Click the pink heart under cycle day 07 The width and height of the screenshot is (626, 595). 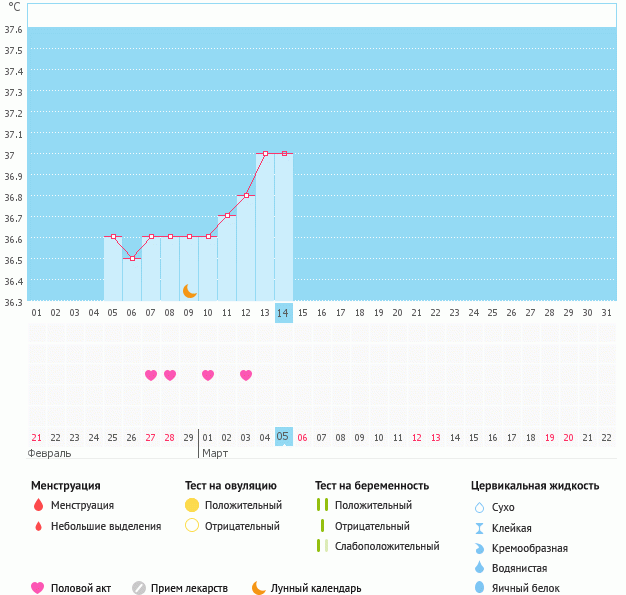pyautogui.click(x=151, y=375)
